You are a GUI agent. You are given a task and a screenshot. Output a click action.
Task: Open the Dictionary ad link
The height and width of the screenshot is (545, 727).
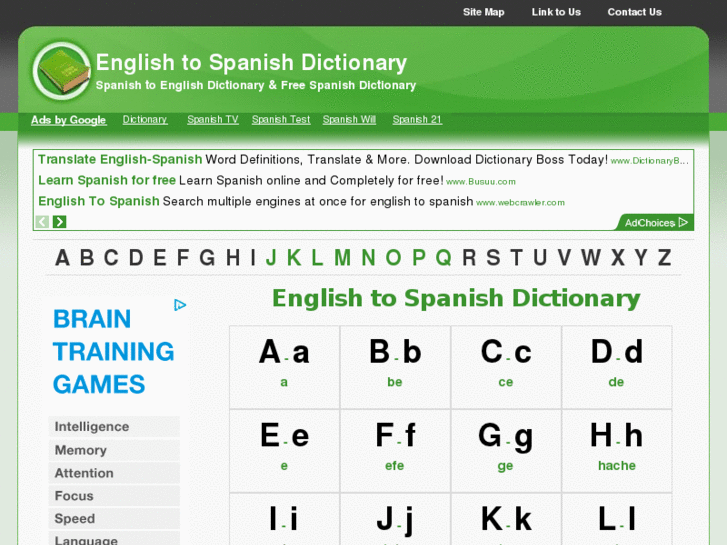pyautogui.click(x=145, y=120)
